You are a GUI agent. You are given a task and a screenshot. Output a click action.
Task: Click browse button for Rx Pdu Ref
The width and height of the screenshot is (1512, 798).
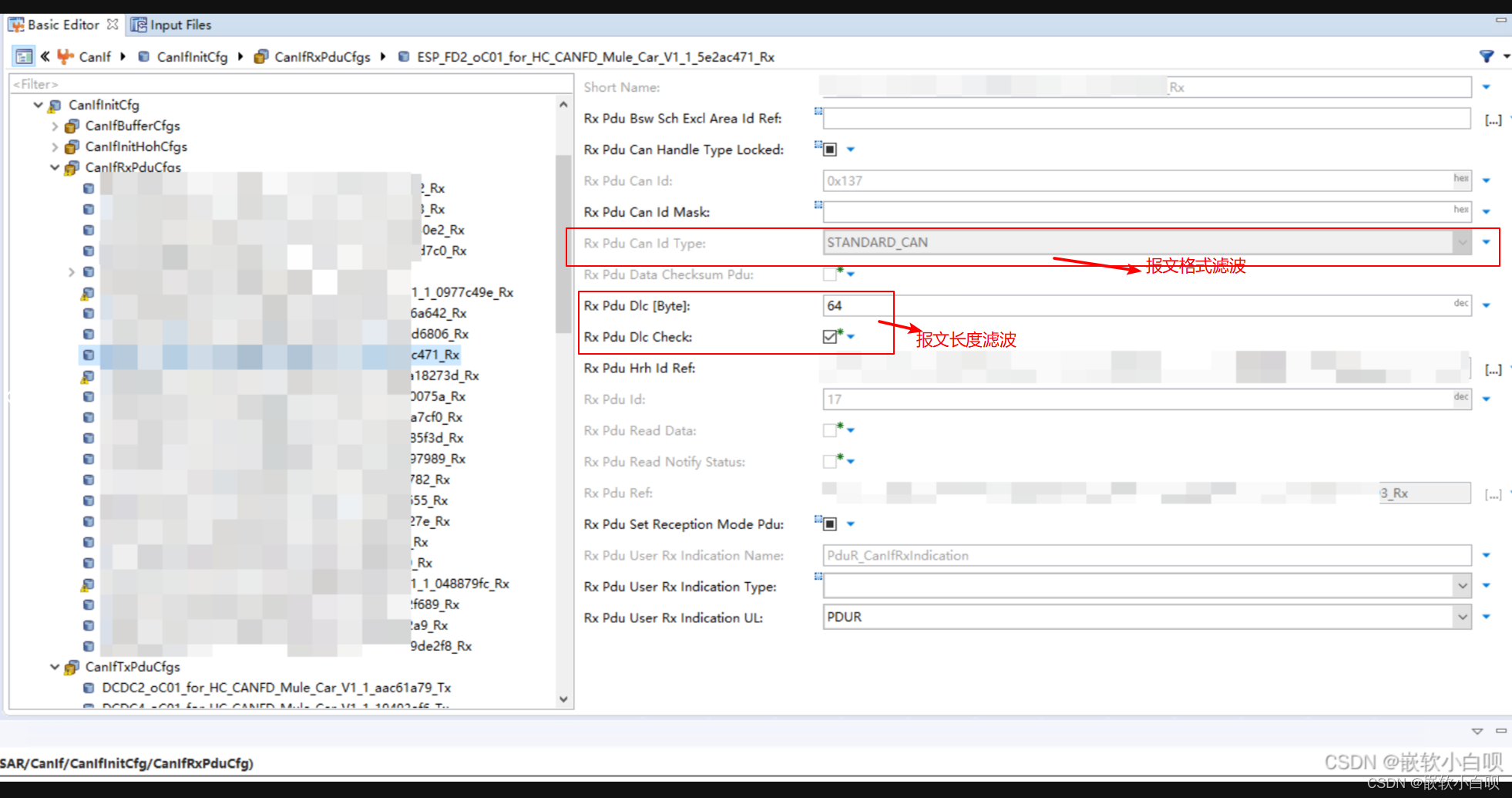tap(1493, 493)
